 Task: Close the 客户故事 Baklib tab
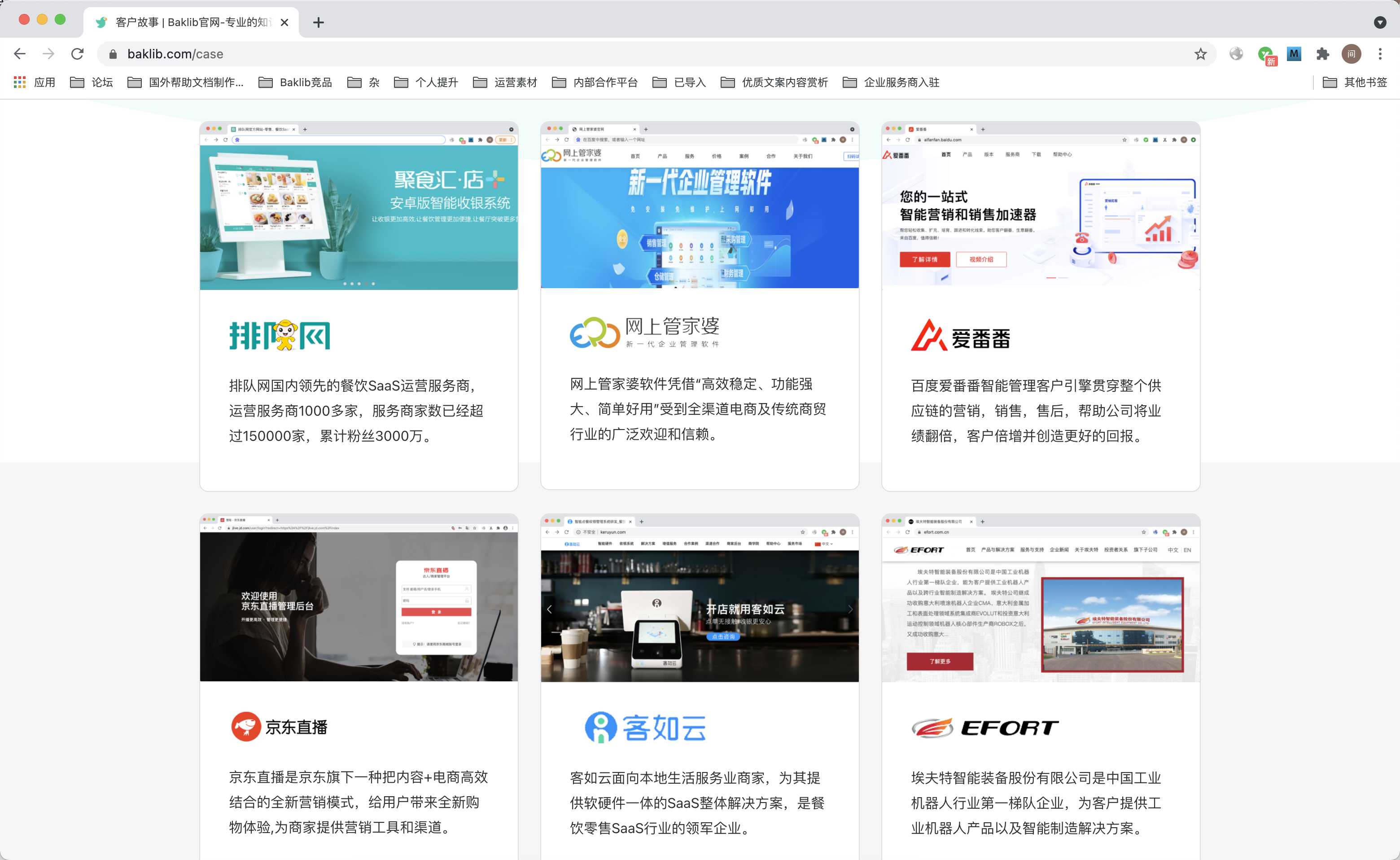[284, 22]
